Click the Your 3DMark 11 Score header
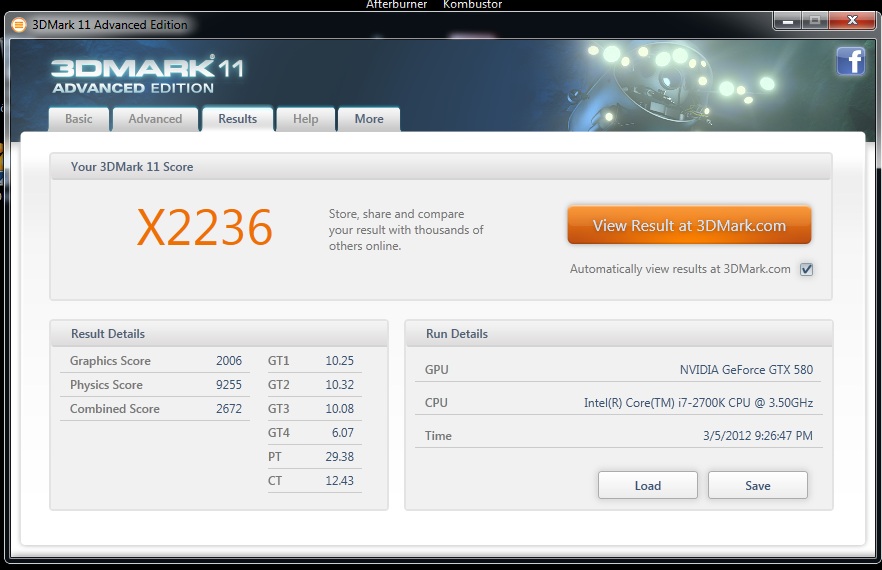 (441, 167)
